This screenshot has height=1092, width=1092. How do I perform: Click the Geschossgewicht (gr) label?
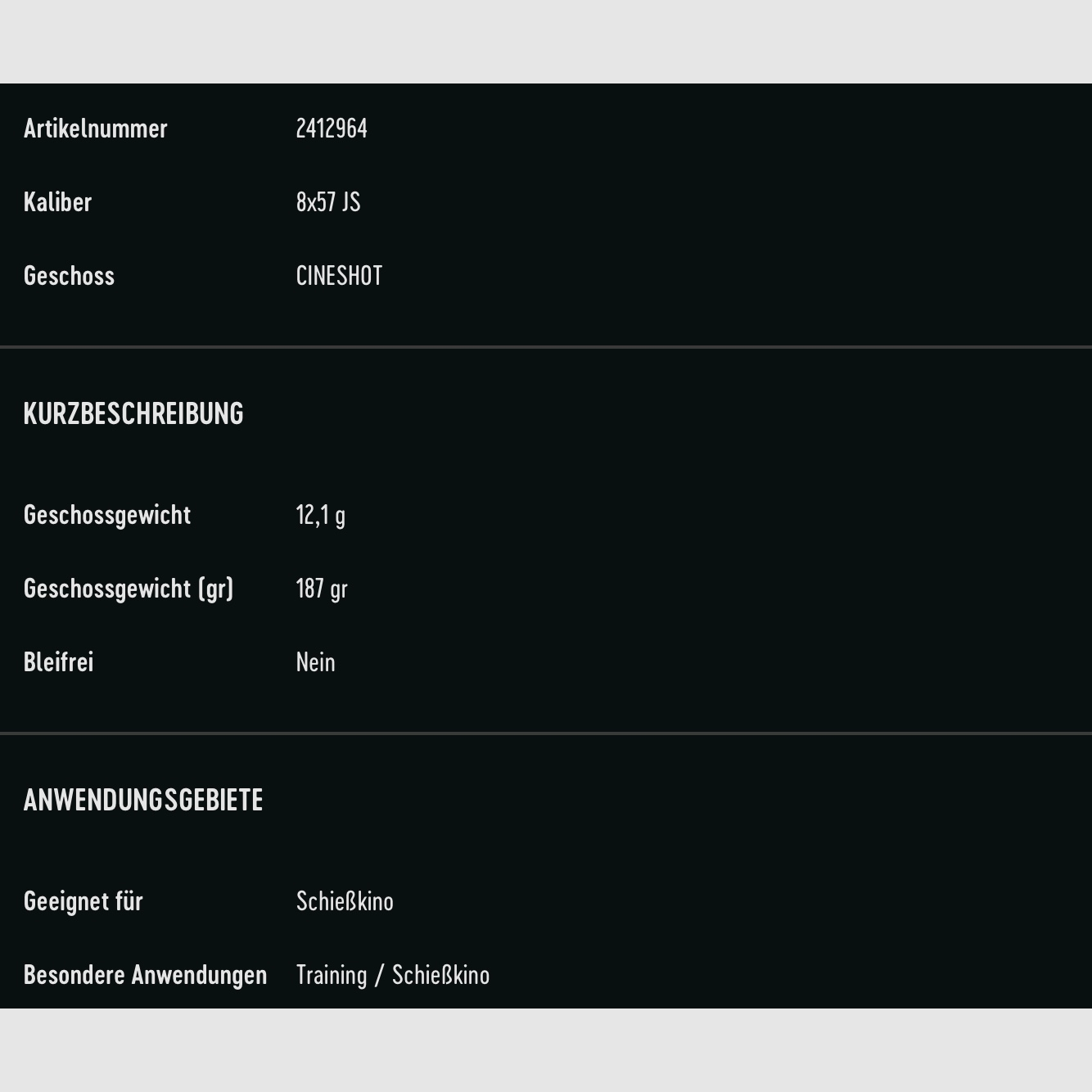pyautogui.click(x=129, y=589)
